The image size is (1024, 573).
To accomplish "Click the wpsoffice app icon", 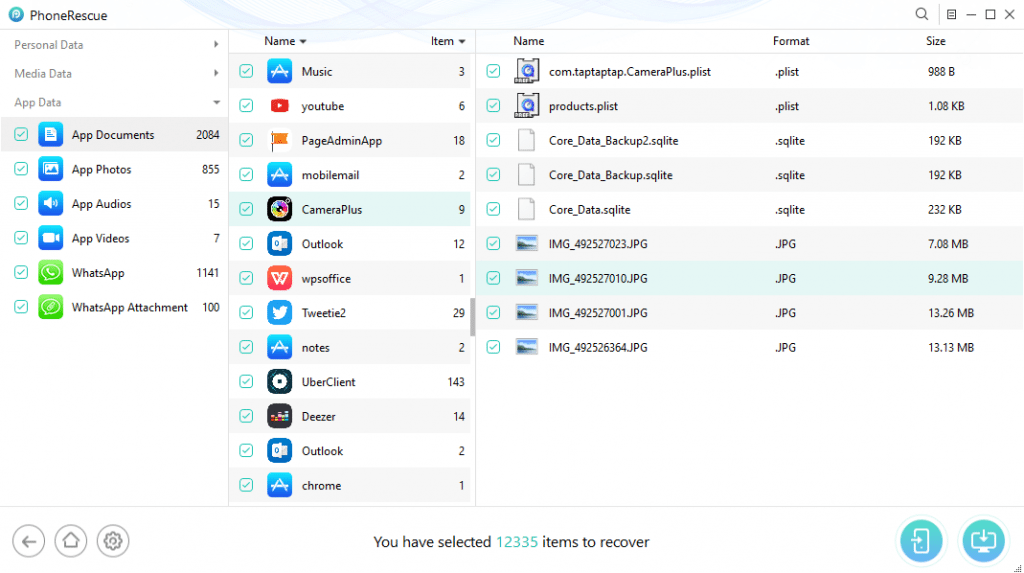I will click(x=280, y=278).
